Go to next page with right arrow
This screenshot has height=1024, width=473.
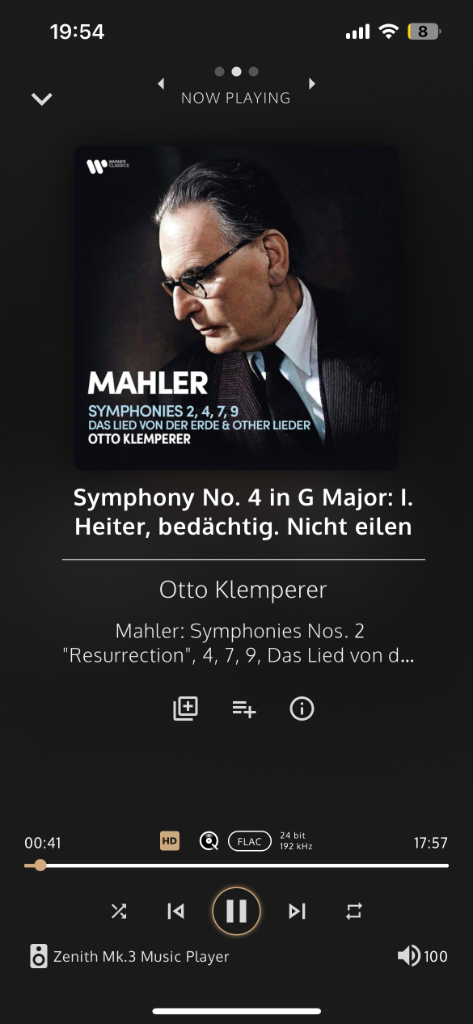(312, 84)
